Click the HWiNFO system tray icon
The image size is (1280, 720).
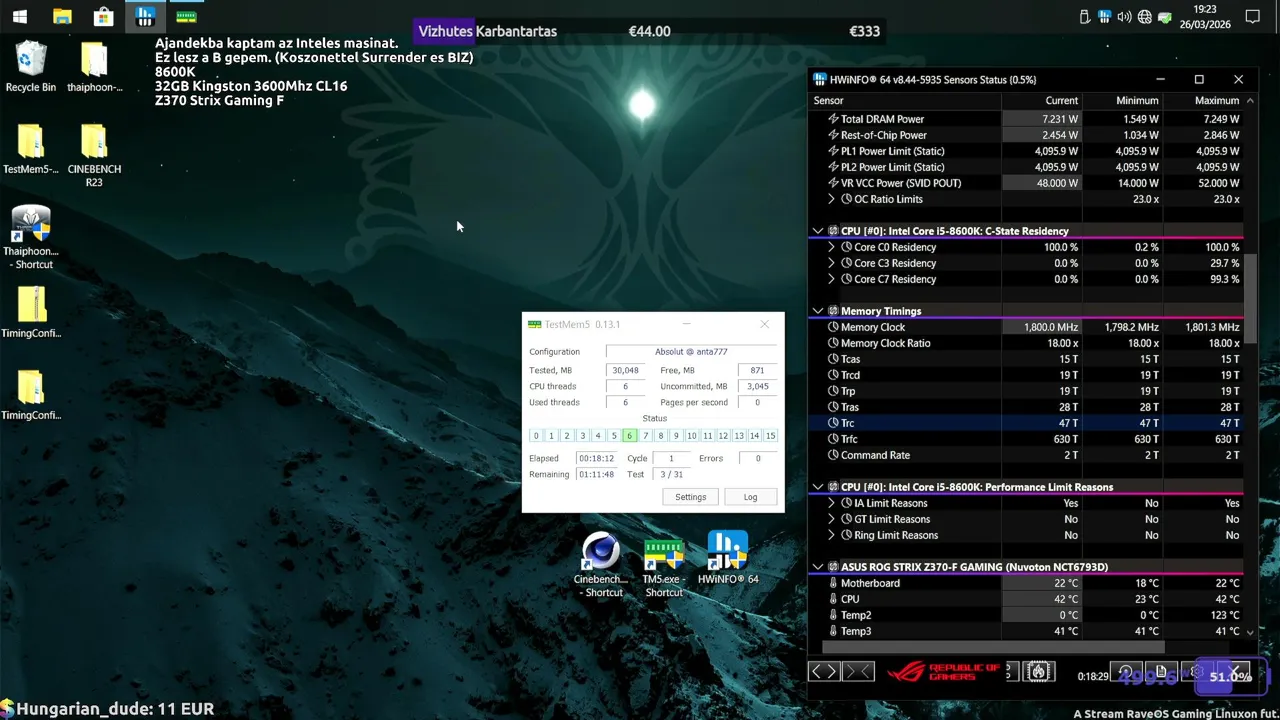point(1105,17)
